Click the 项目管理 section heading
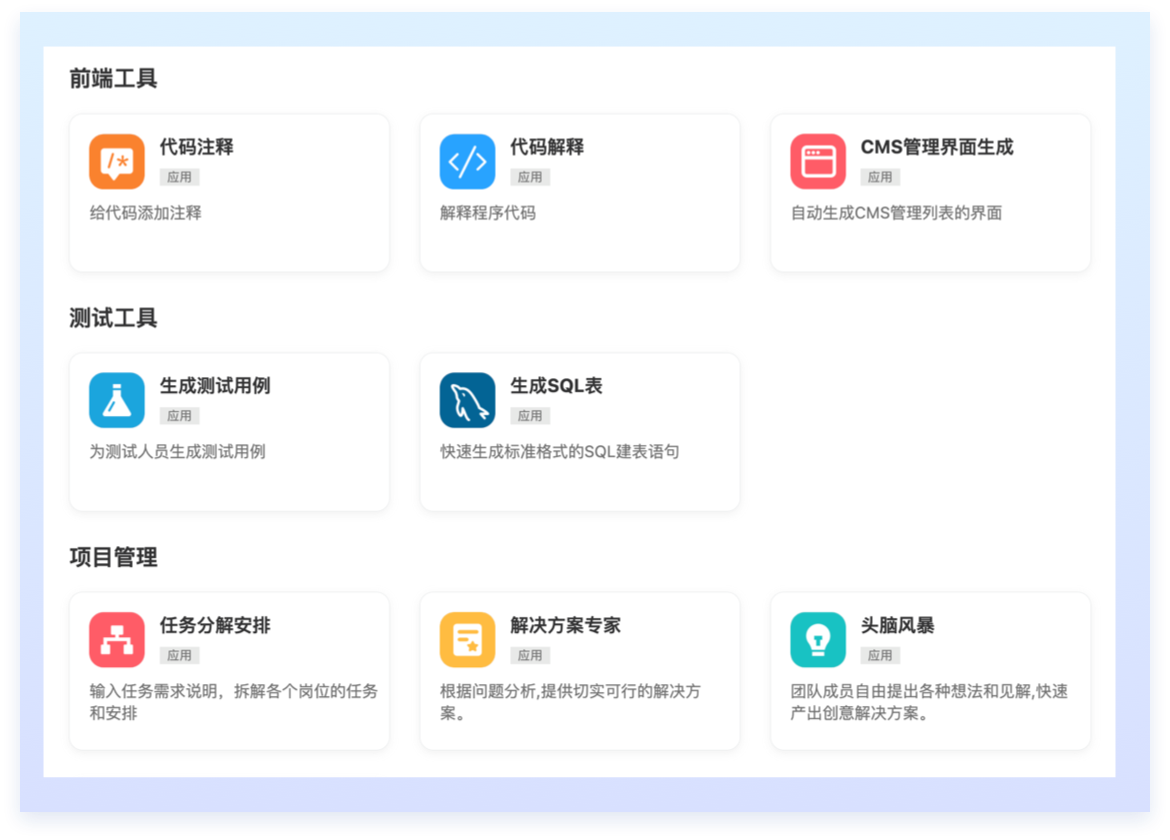Viewport: 1170px width, 840px height. 113,558
